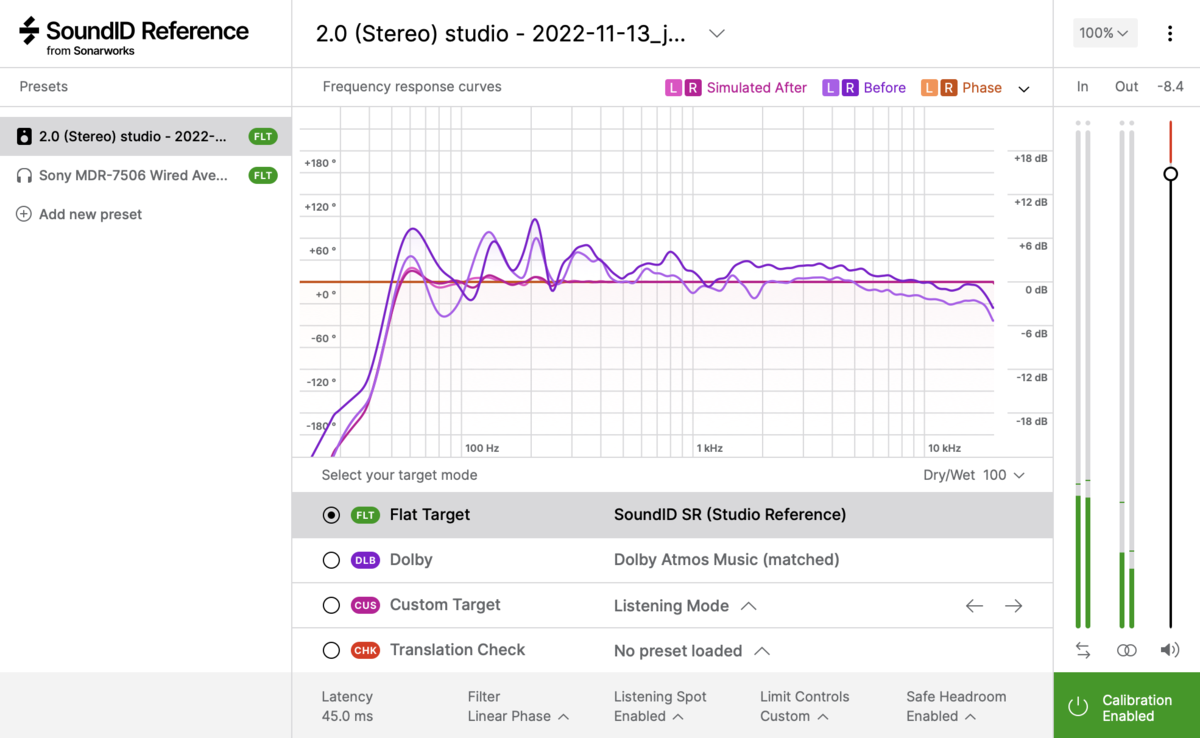Click SoundID SR (Studio Reference) text
1200x738 pixels.
(x=730, y=515)
